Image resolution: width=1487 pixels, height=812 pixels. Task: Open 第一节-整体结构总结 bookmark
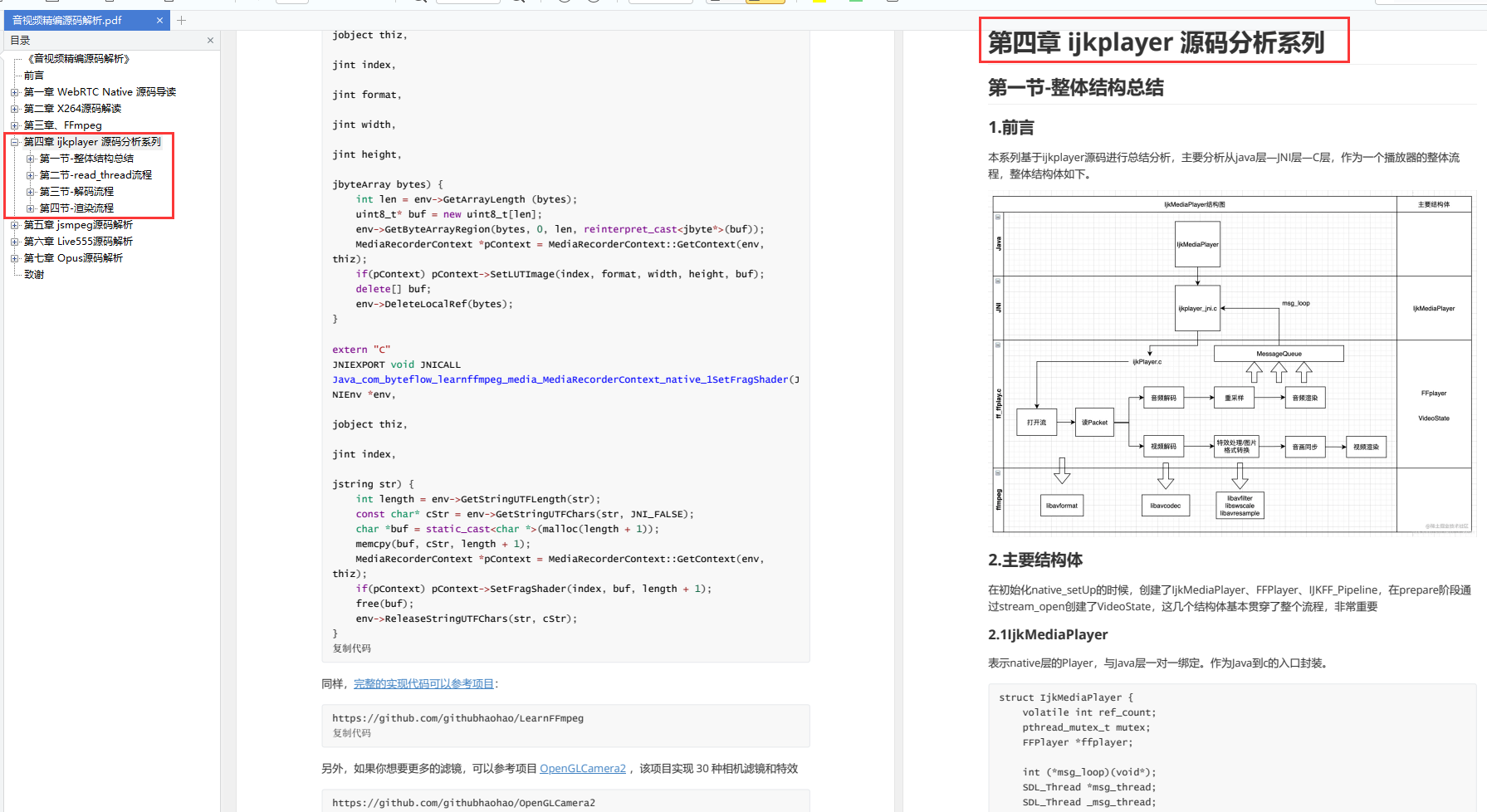(86, 159)
